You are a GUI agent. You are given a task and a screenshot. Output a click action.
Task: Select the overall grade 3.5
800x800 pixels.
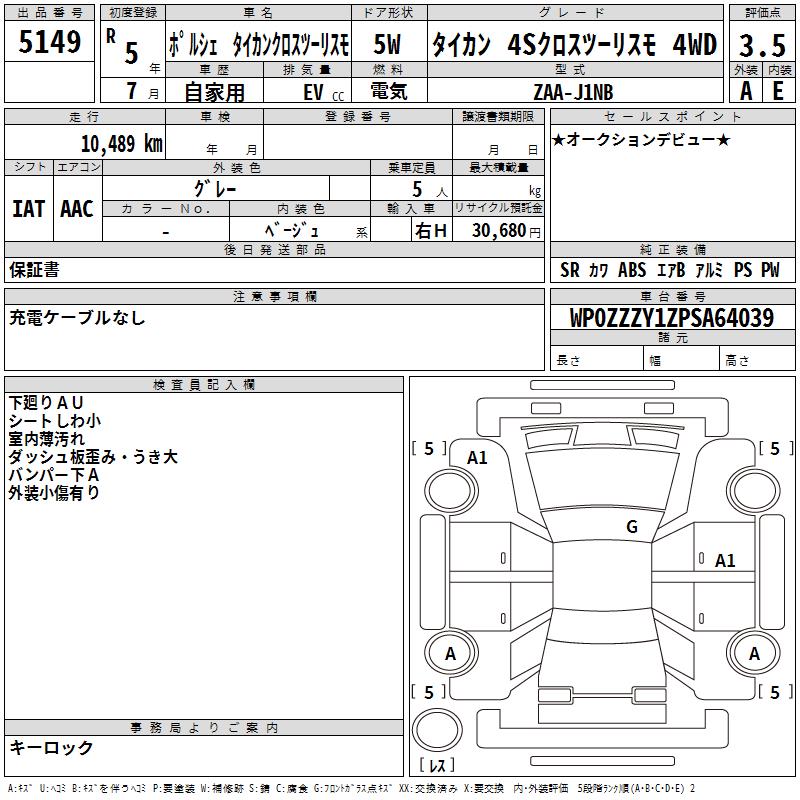762,45
